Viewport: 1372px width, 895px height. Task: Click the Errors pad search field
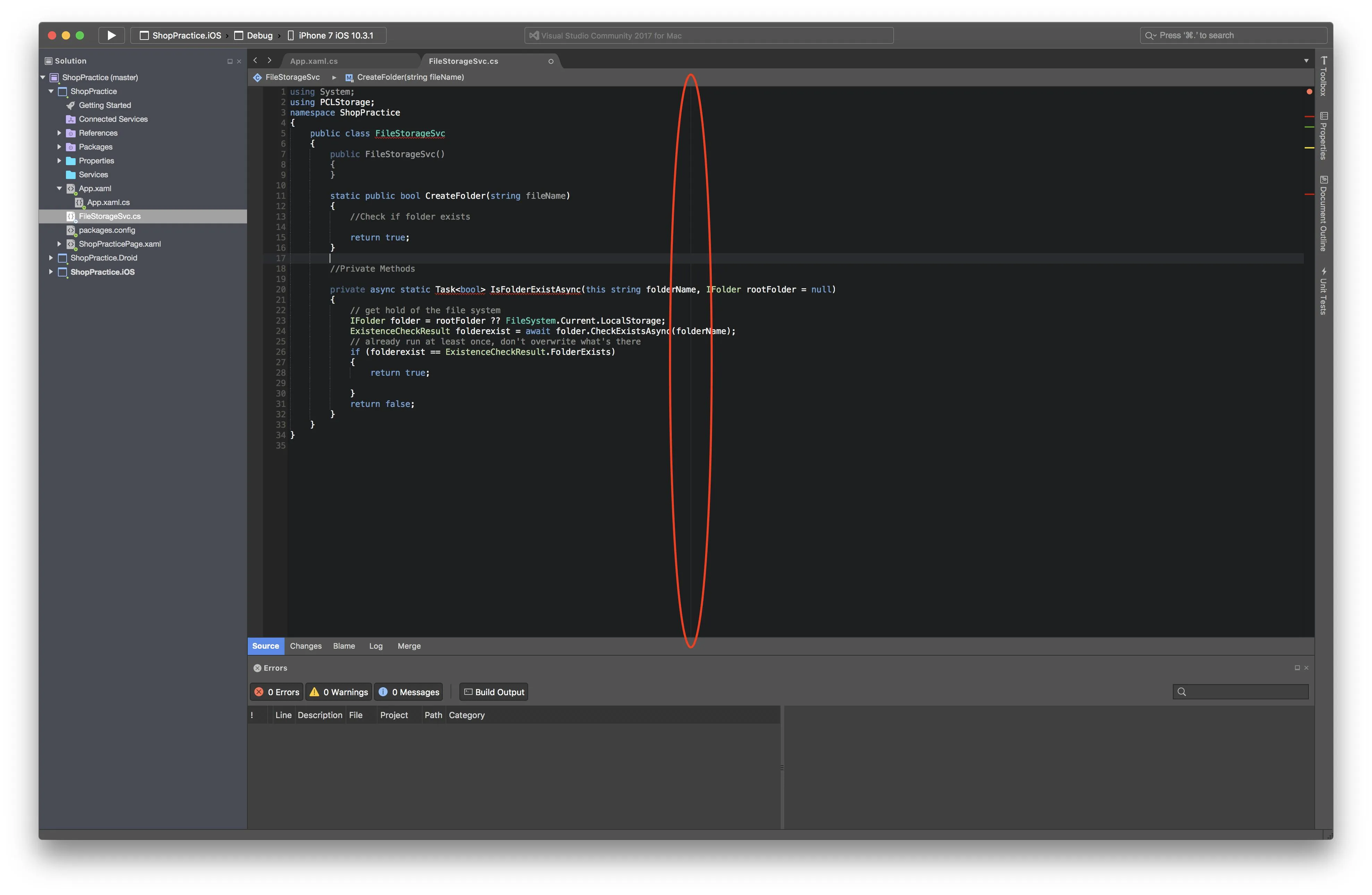[1245, 692]
